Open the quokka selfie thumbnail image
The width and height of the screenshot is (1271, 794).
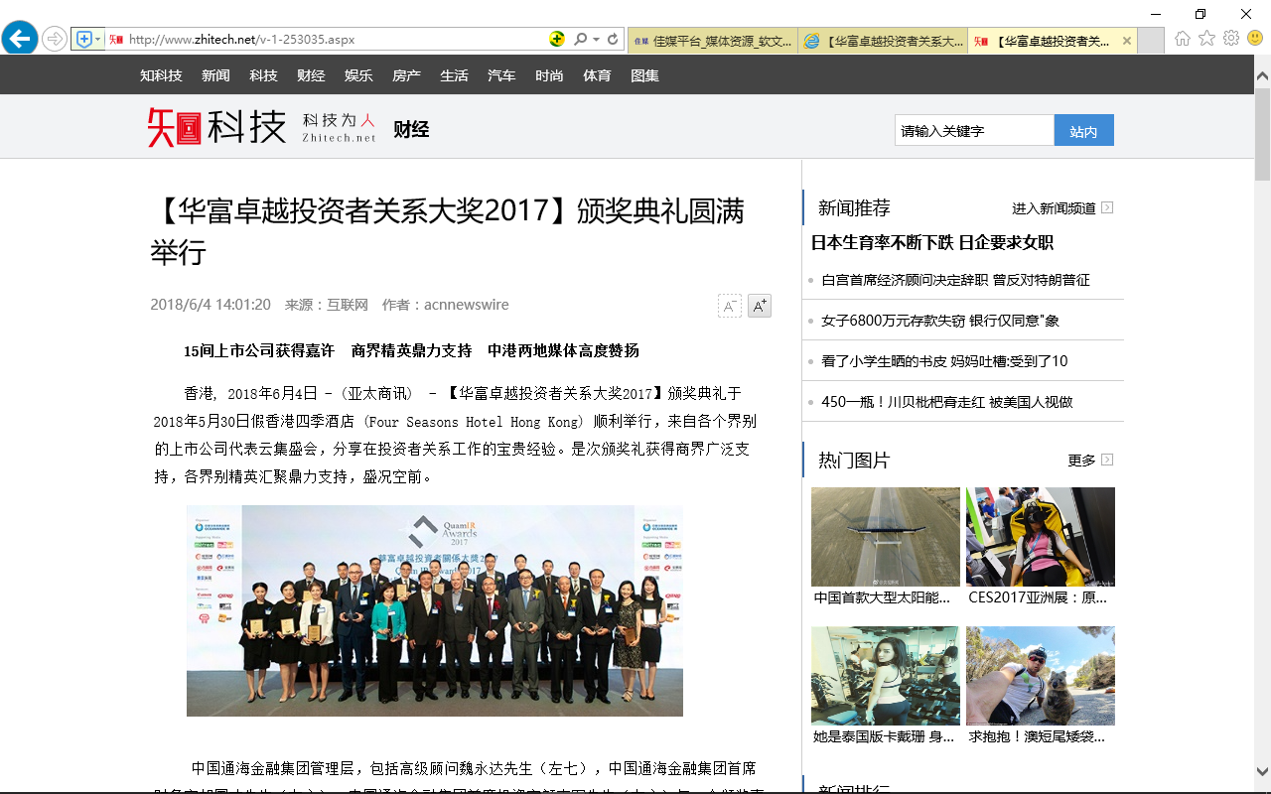point(1040,676)
